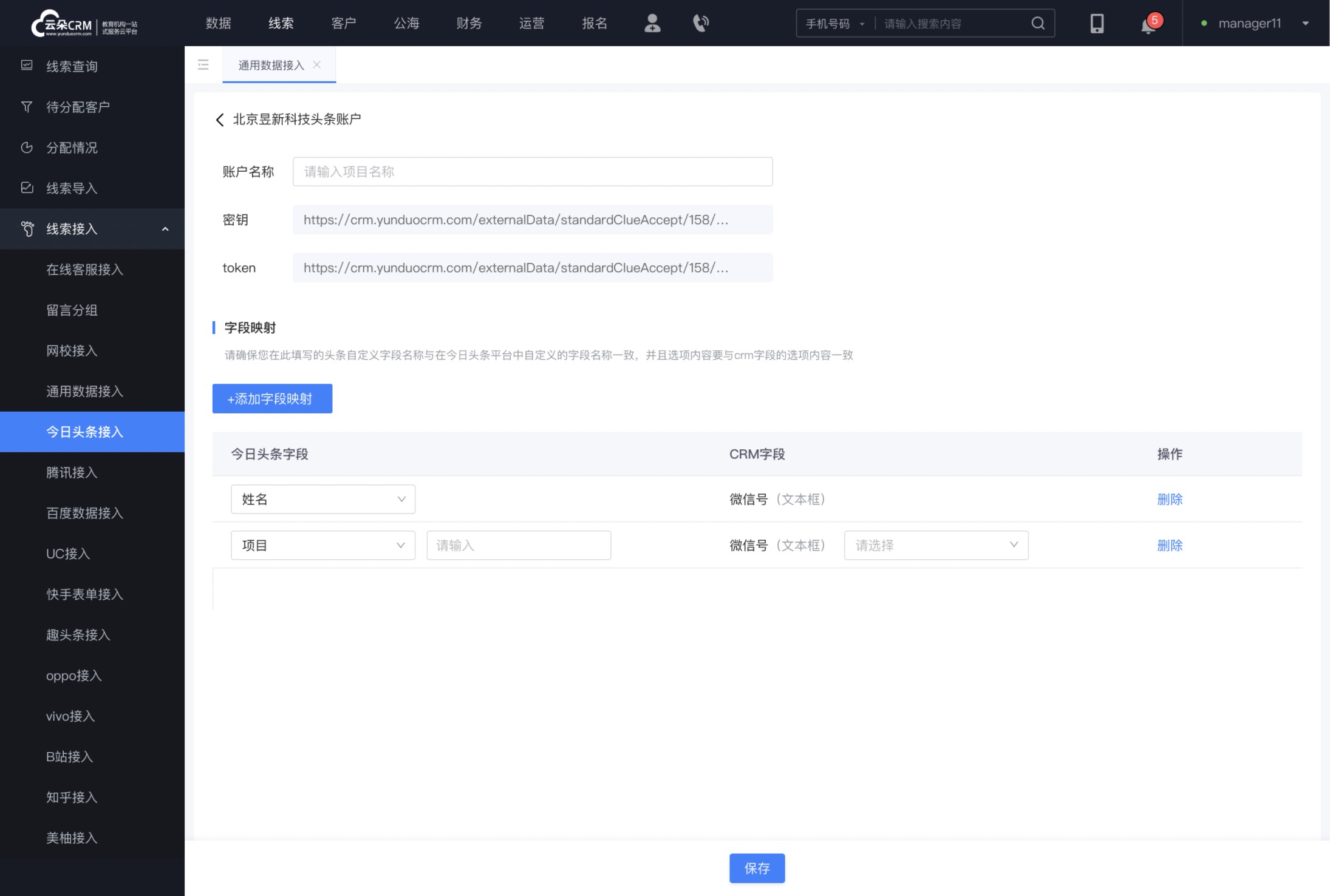Click the 账户名称 input field
The height and width of the screenshot is (896, 1330).
[x=533, y=171]
